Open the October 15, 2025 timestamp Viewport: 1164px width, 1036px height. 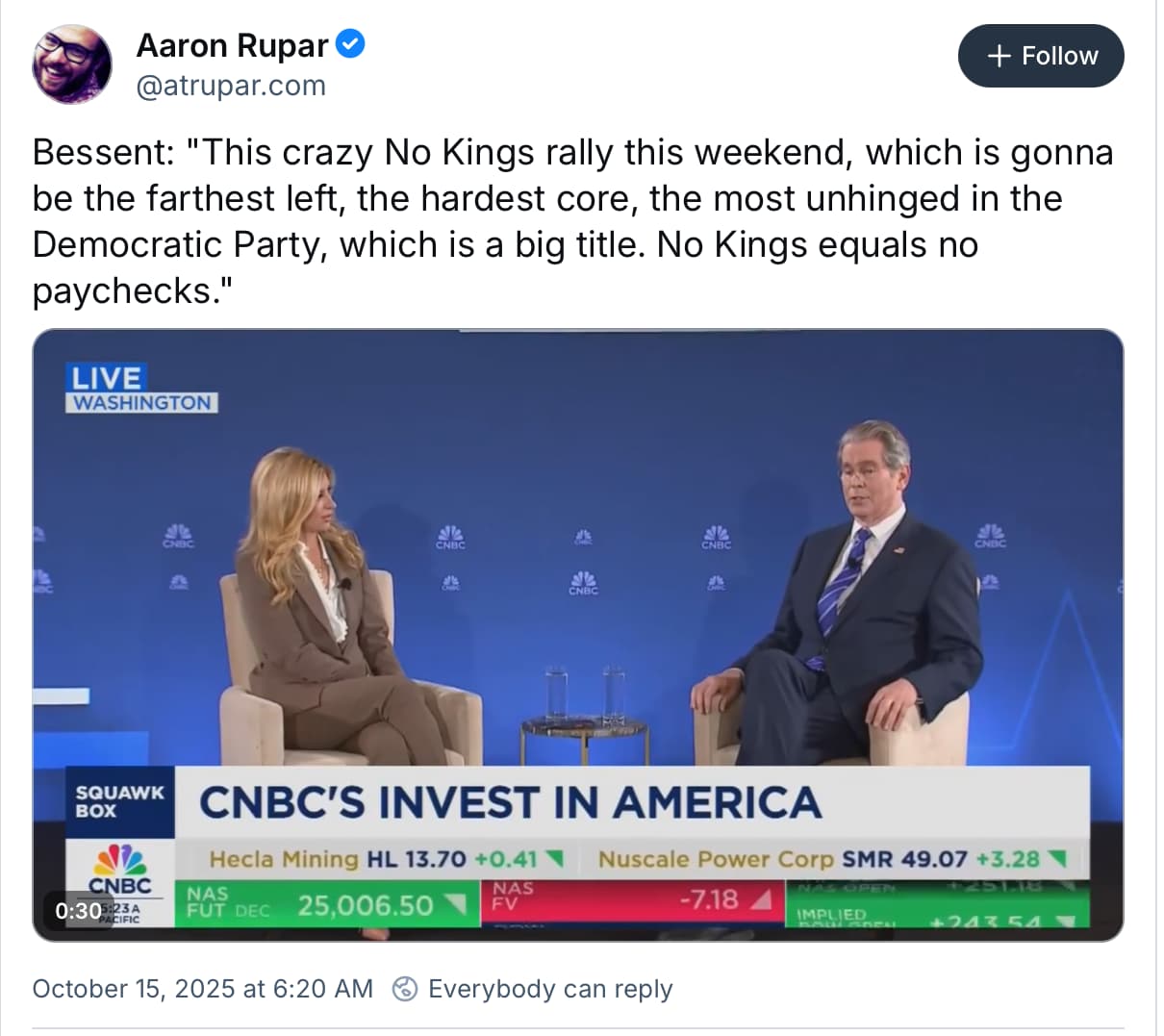tap(202, 989)
